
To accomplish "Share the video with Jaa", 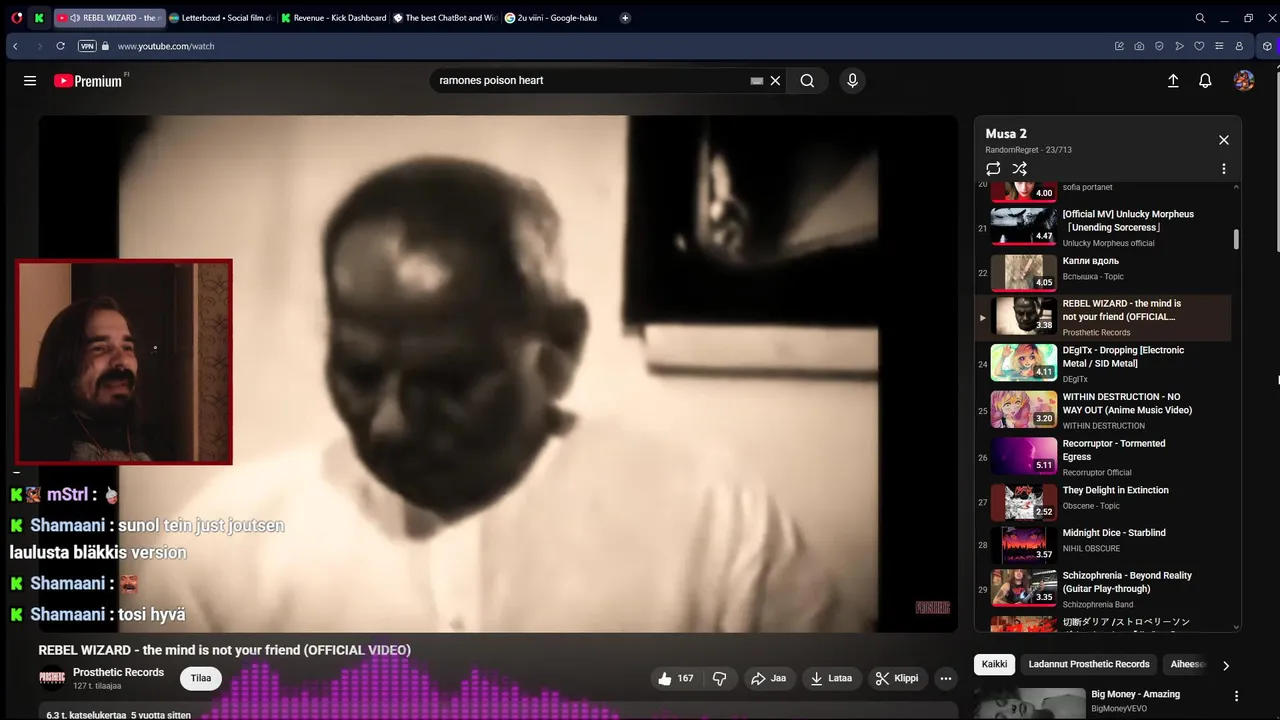I will pyautogui.click(x=768, y=678).
